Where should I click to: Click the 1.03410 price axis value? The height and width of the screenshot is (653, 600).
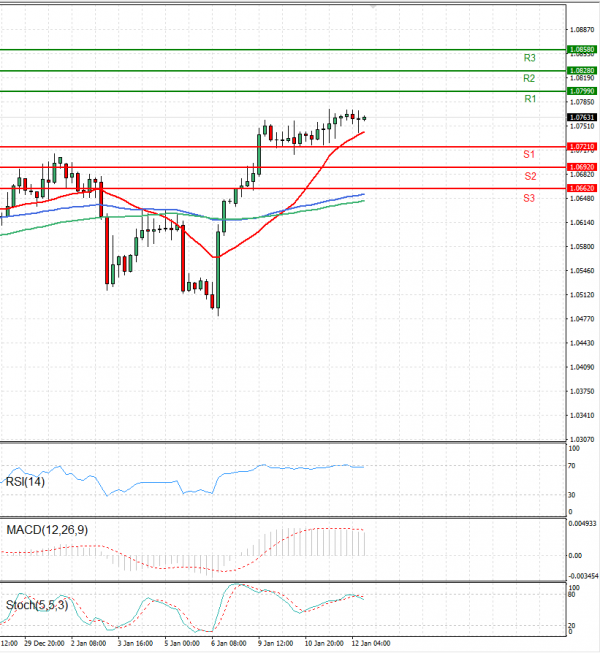[x=582, y=416]
